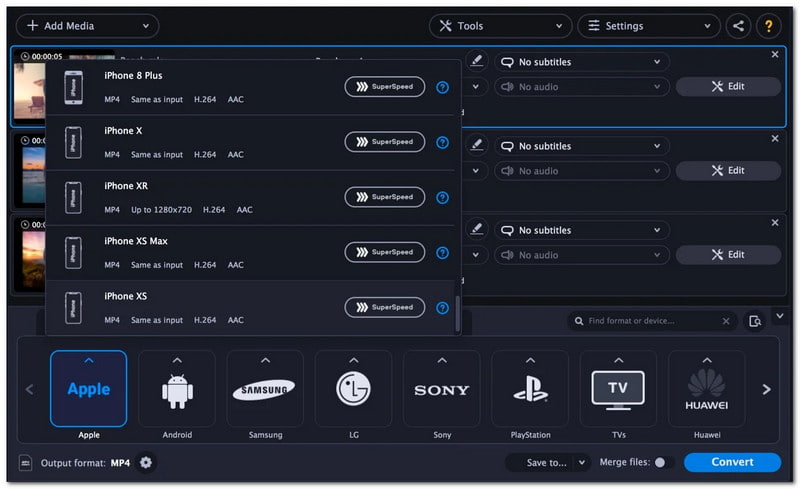
Task: Go to next device categories arrow
Action: click(766, 389)
